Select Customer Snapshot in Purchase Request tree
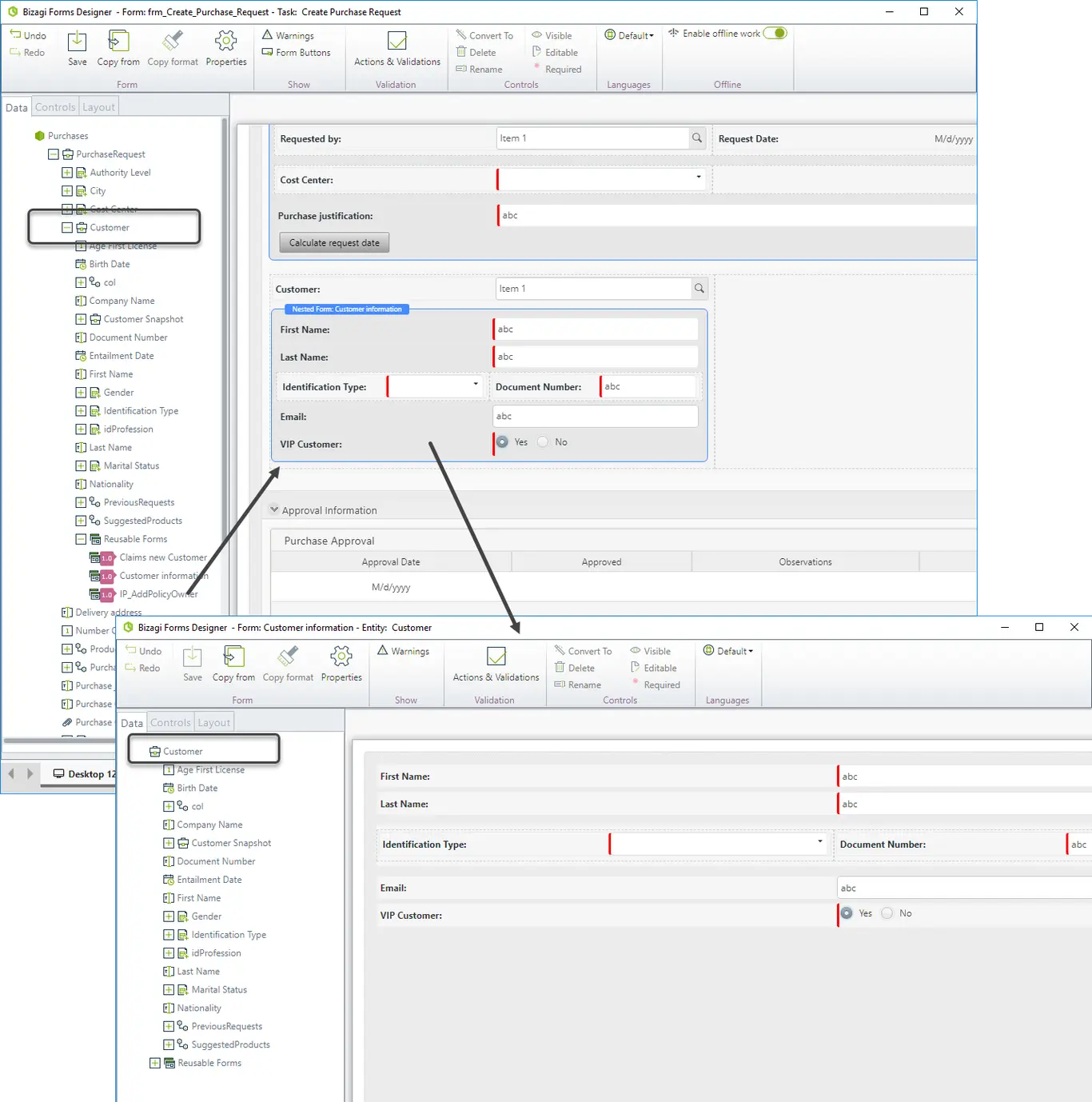 [143, 319]
